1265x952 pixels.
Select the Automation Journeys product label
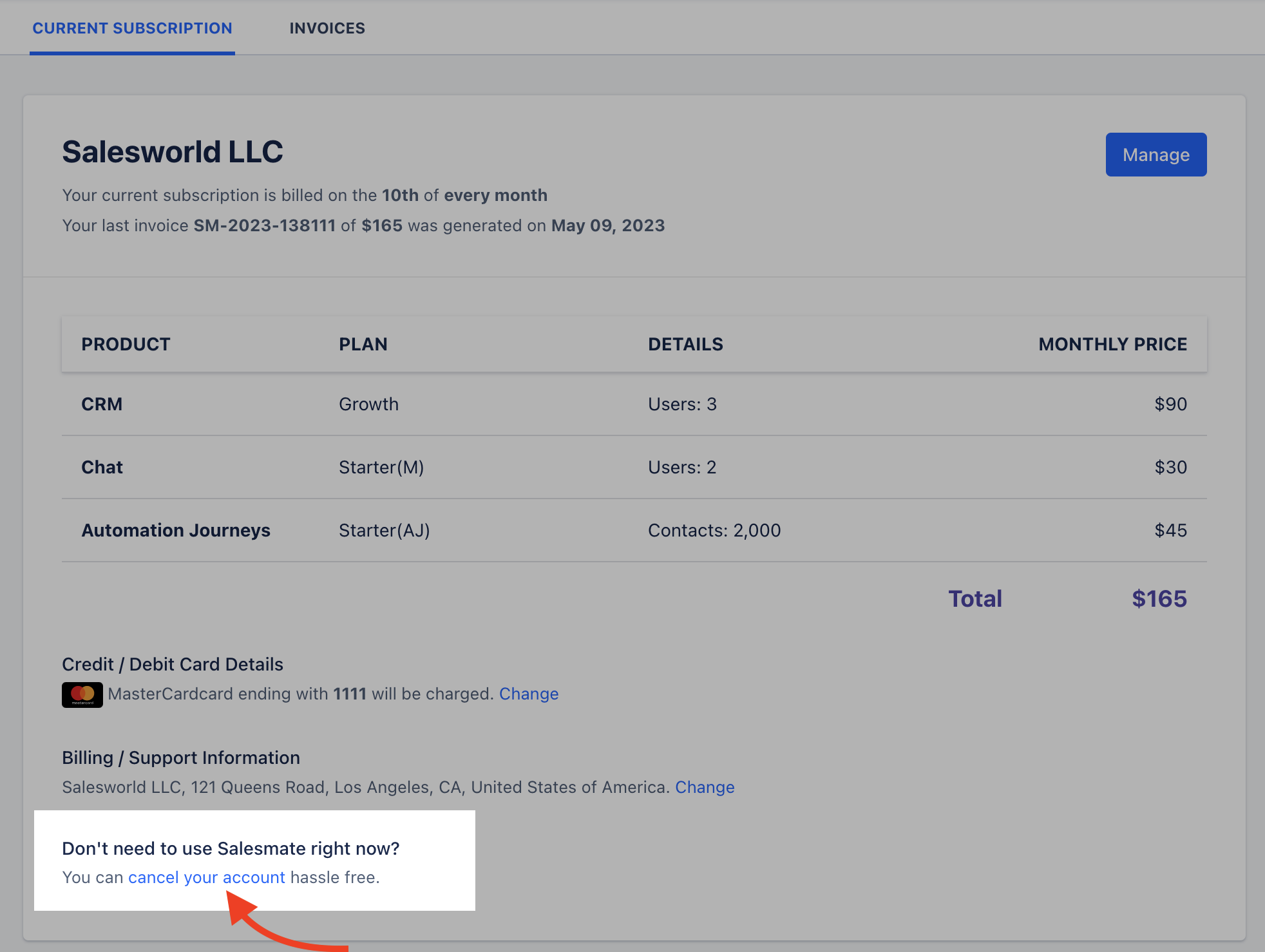click(x=176, y=530)
